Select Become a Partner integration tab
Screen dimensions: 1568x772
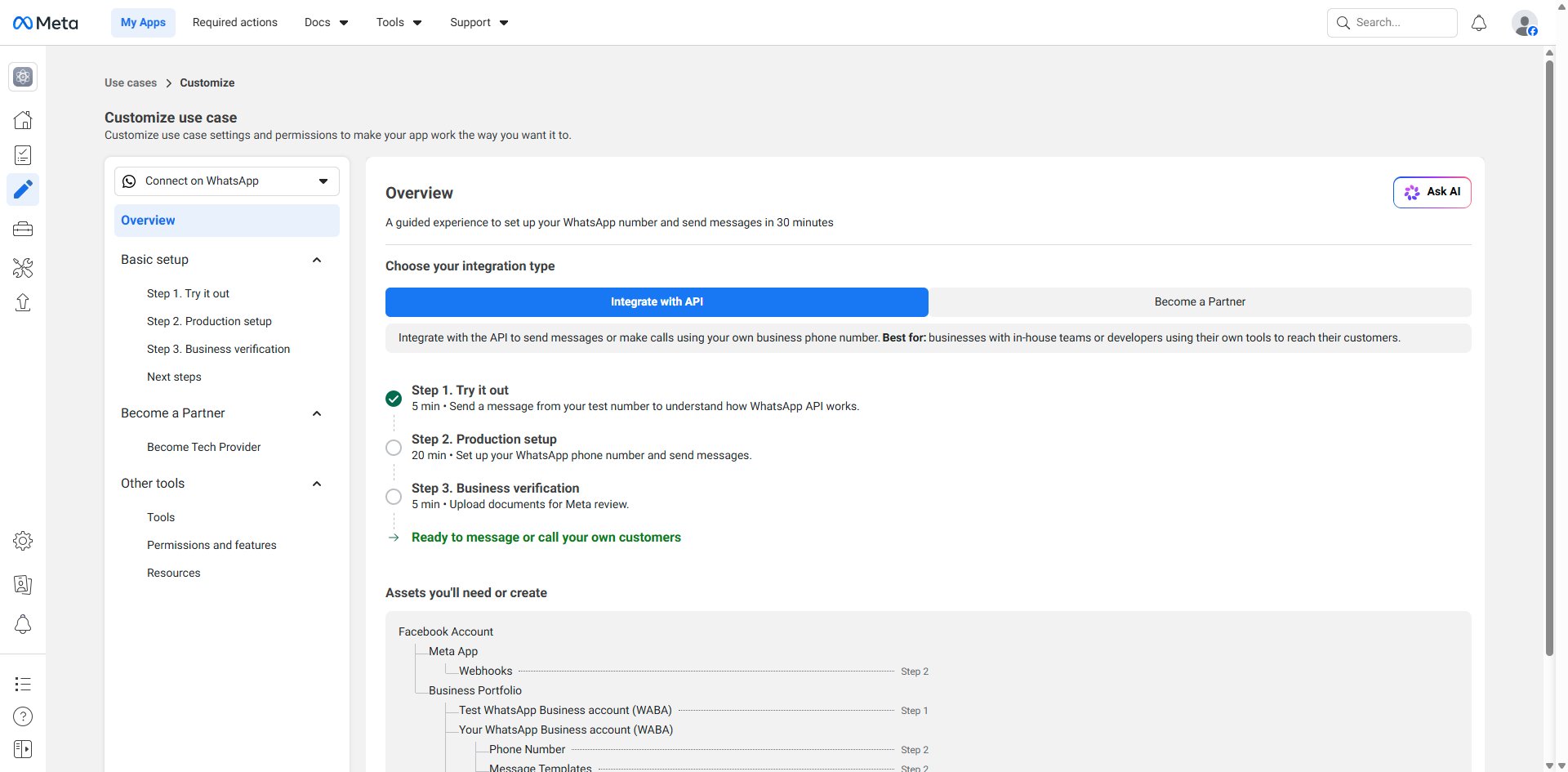pos(1200,302)
